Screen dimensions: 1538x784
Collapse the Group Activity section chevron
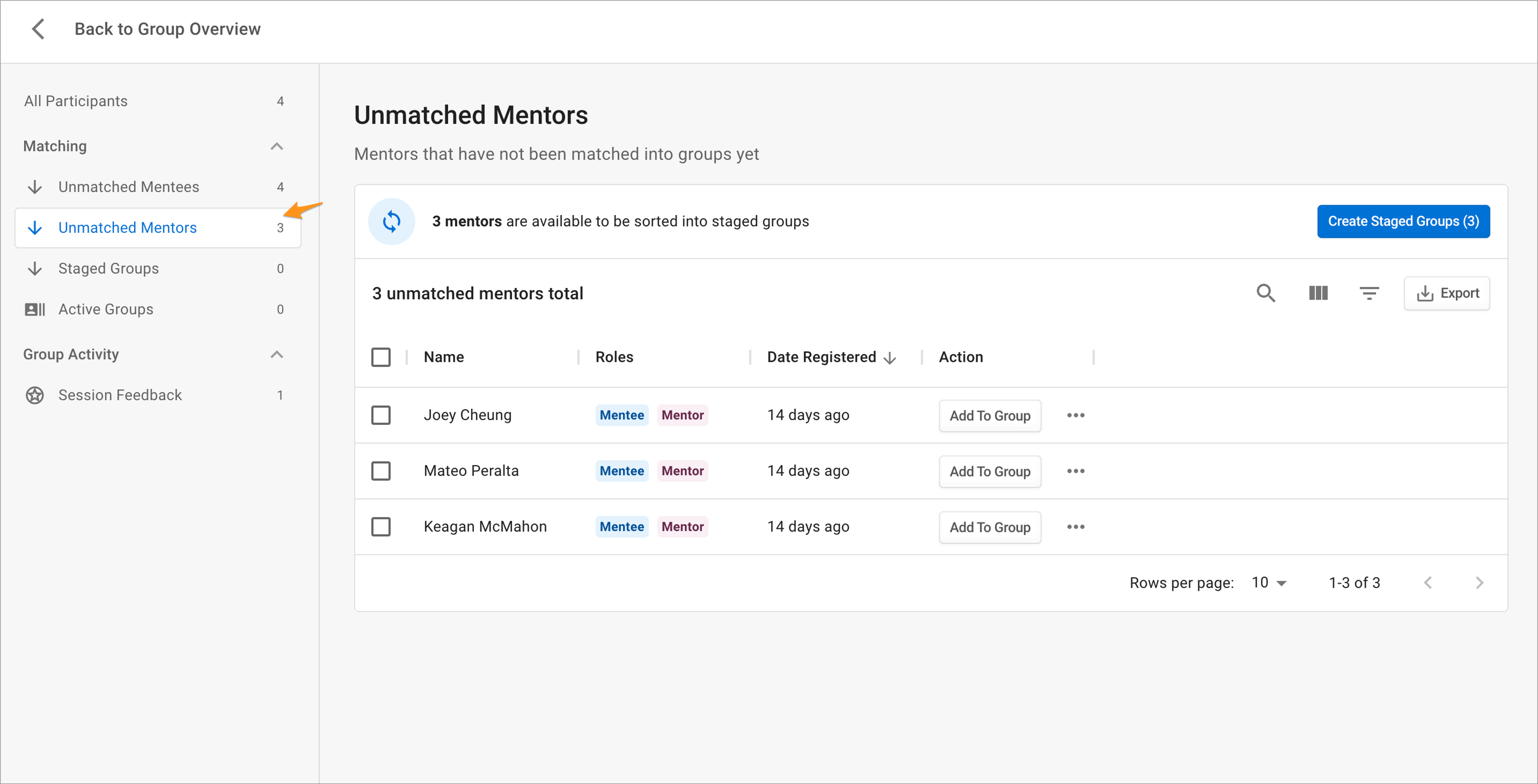[276, 354]
